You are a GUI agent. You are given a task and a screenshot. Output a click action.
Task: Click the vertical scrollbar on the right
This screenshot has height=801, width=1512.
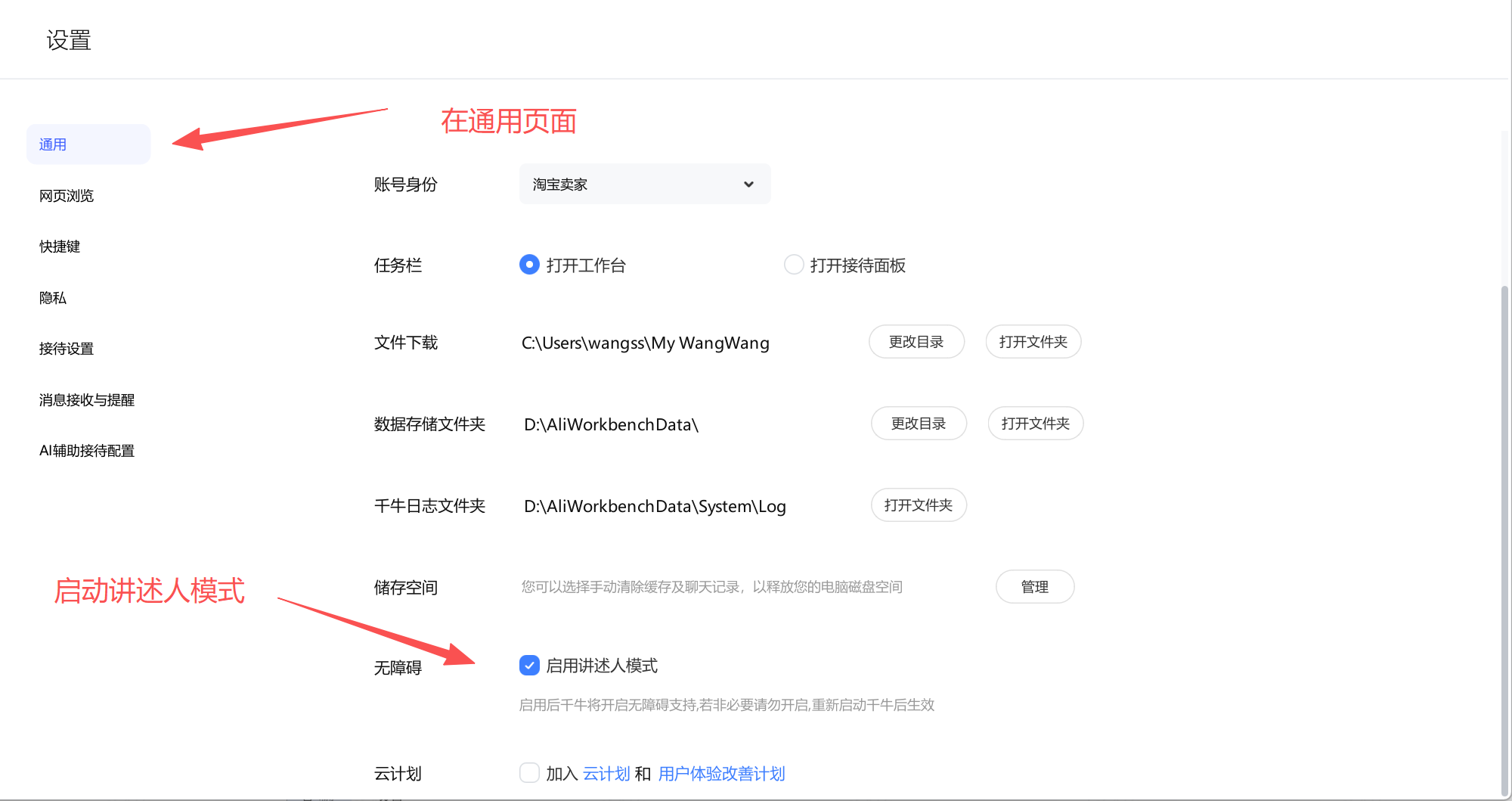click(x=1504, y=540)
